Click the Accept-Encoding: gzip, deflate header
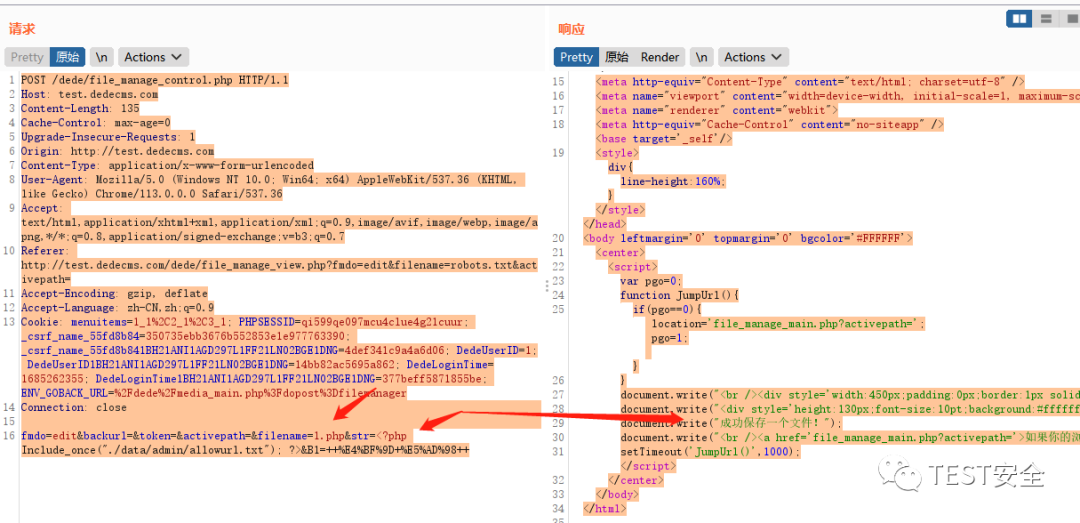 click(x=114, y=294)
